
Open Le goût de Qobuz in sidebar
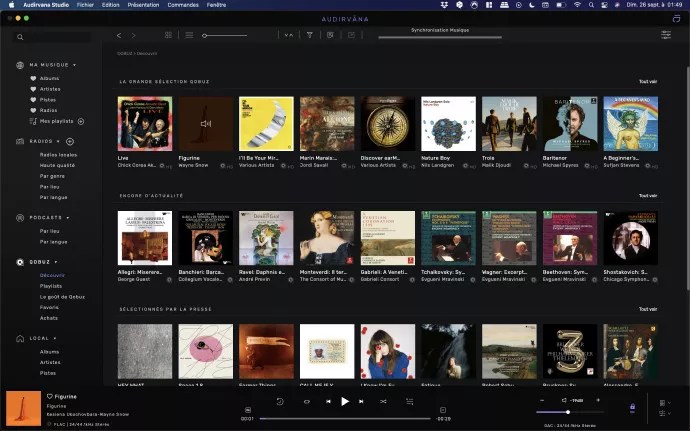click(62, 297)
